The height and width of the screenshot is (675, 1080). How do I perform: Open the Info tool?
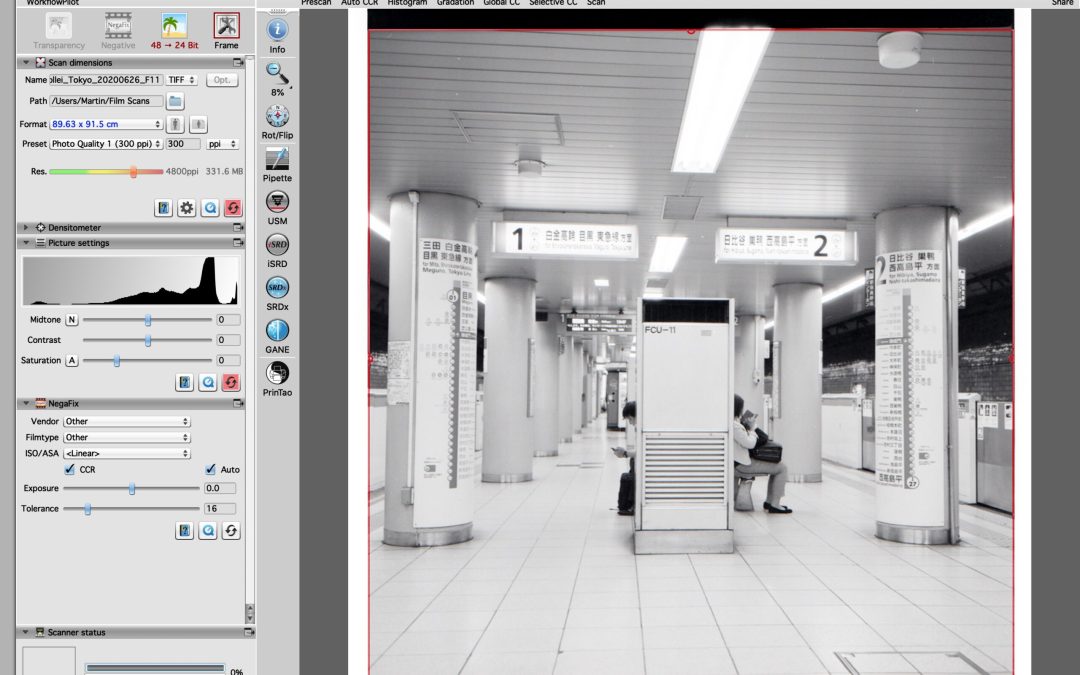(x=277, y=30)
